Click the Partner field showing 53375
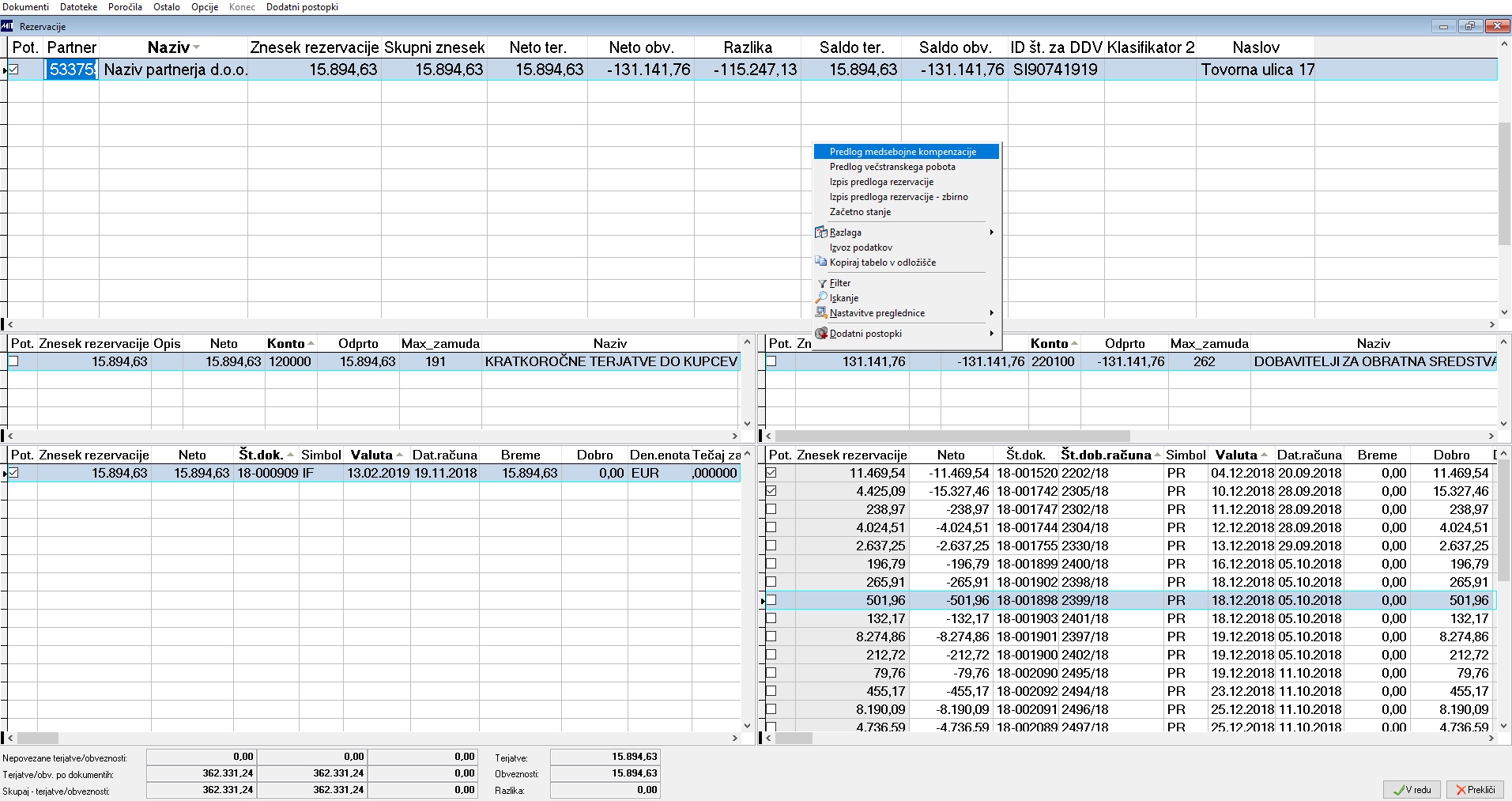Viewport: 1512px width, 801px height. pos(71,70)
